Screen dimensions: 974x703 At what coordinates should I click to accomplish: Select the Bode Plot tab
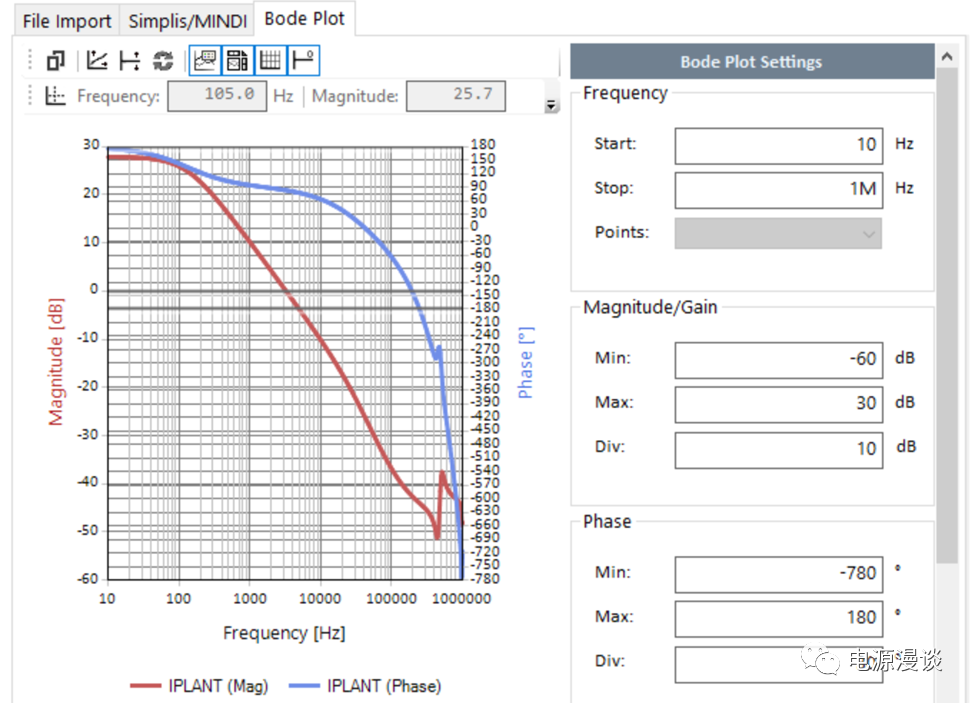[304, 19]
